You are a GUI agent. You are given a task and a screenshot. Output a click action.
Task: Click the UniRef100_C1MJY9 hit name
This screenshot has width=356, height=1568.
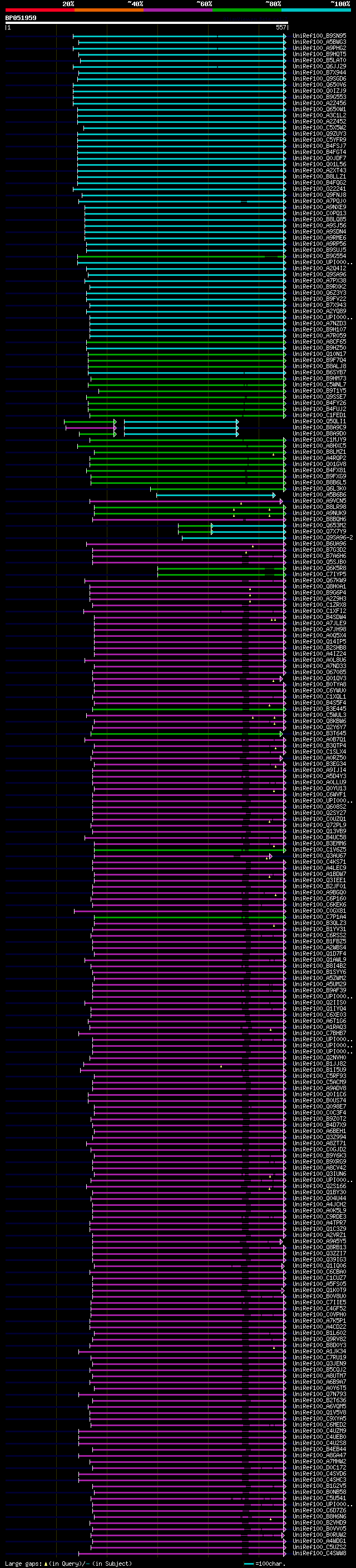[319, 439]
